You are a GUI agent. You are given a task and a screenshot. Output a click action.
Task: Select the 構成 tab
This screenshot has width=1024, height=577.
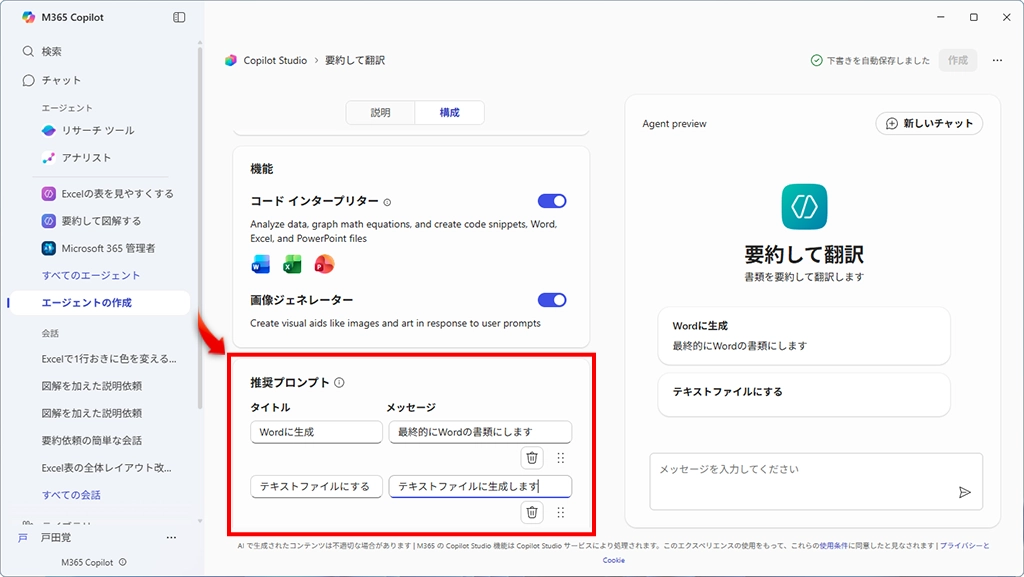point(450,113)
